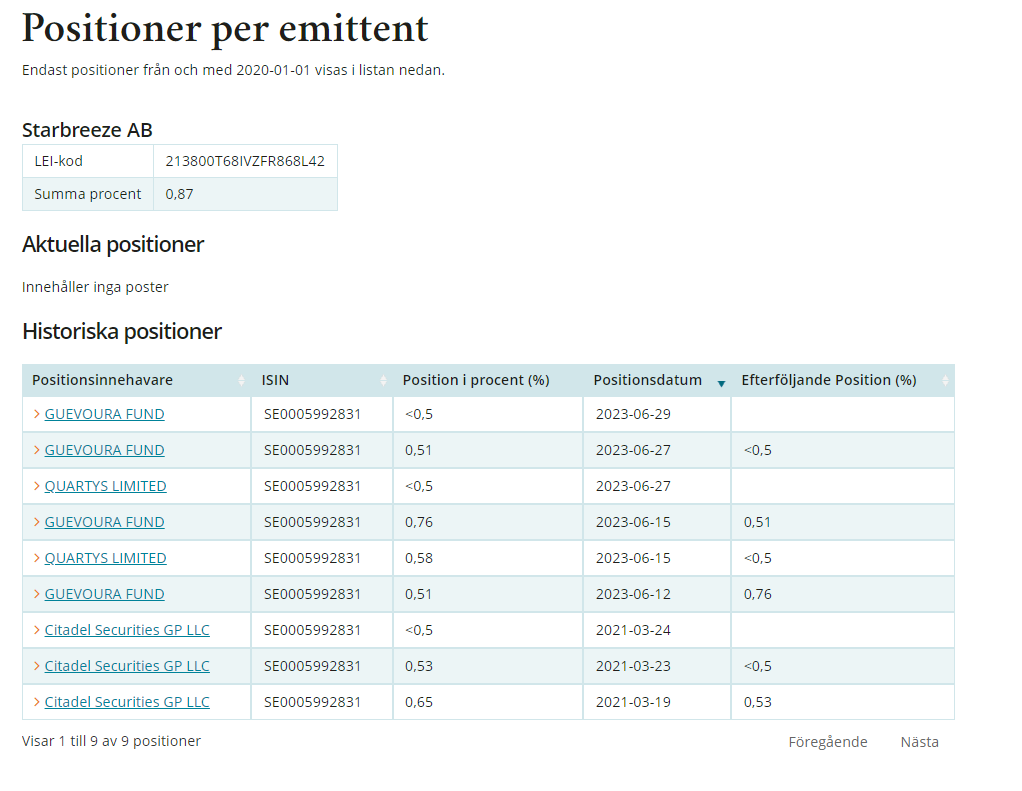The height and width of the screenshot is (791, 1022).
Task: Open QUARTYS LIMITED link dated 2023-06-15
Action: coord(106,558)
